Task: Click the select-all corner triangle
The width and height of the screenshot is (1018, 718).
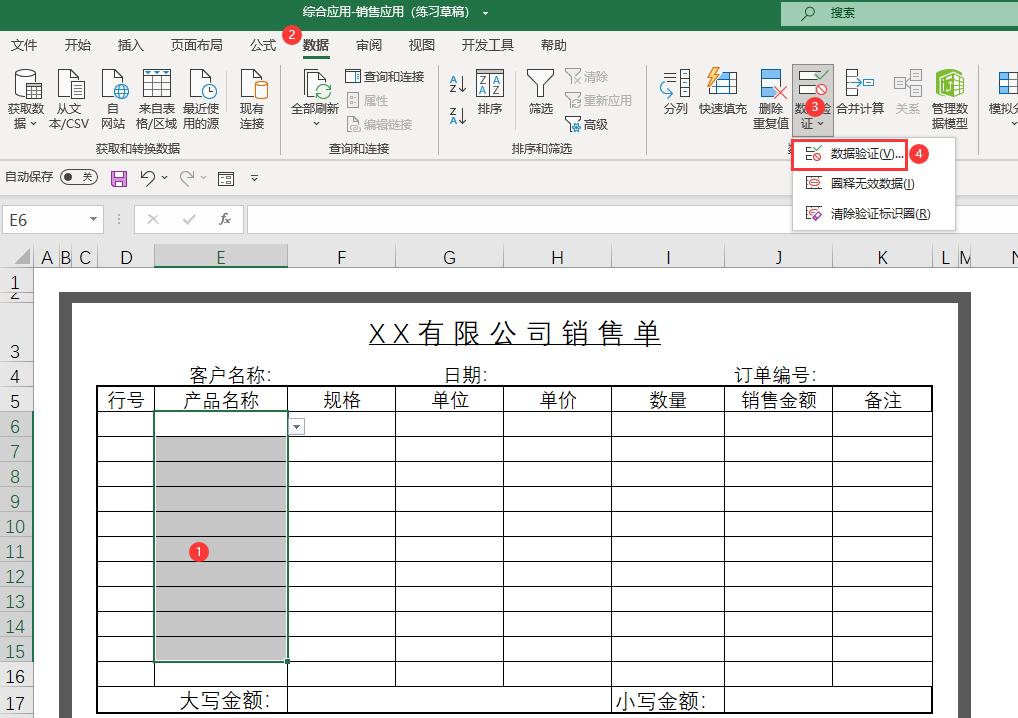Action: tap(23, 257)
